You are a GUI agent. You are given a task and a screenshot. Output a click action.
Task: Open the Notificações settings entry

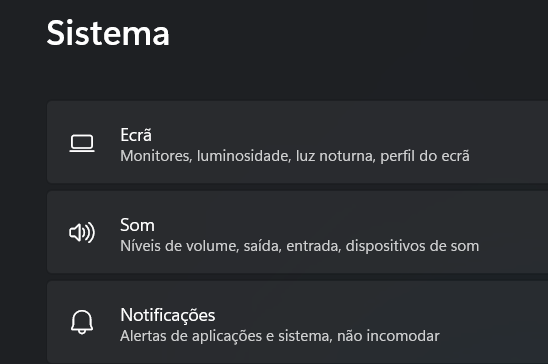click(297, 322)
